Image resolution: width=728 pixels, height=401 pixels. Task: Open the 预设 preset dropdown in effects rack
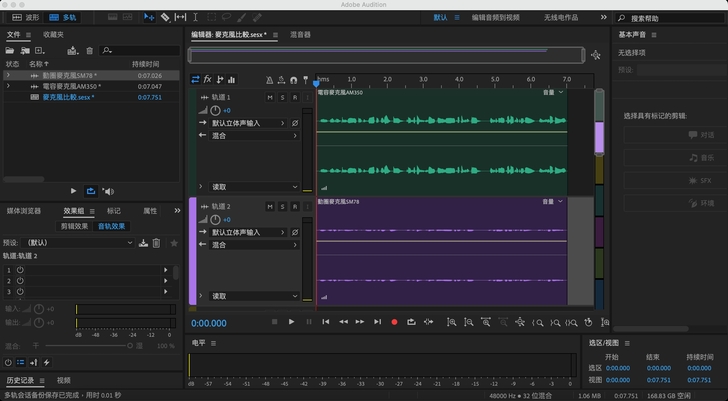78,242
